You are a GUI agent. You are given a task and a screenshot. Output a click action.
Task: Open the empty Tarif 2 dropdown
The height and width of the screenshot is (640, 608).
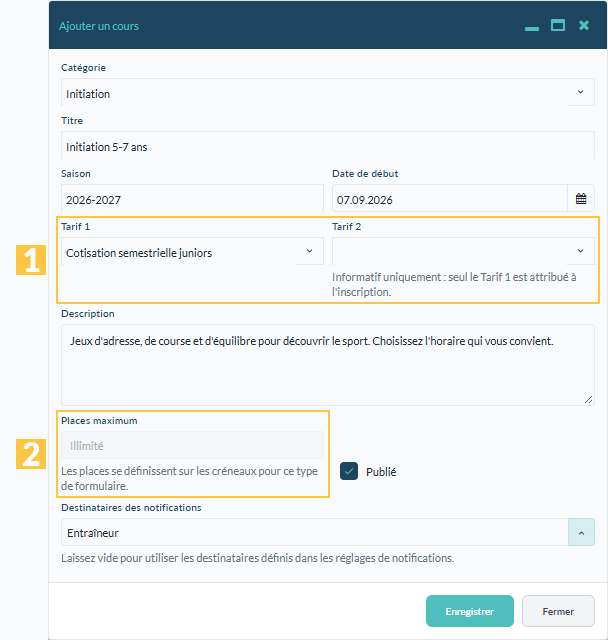tap(463, 251)
